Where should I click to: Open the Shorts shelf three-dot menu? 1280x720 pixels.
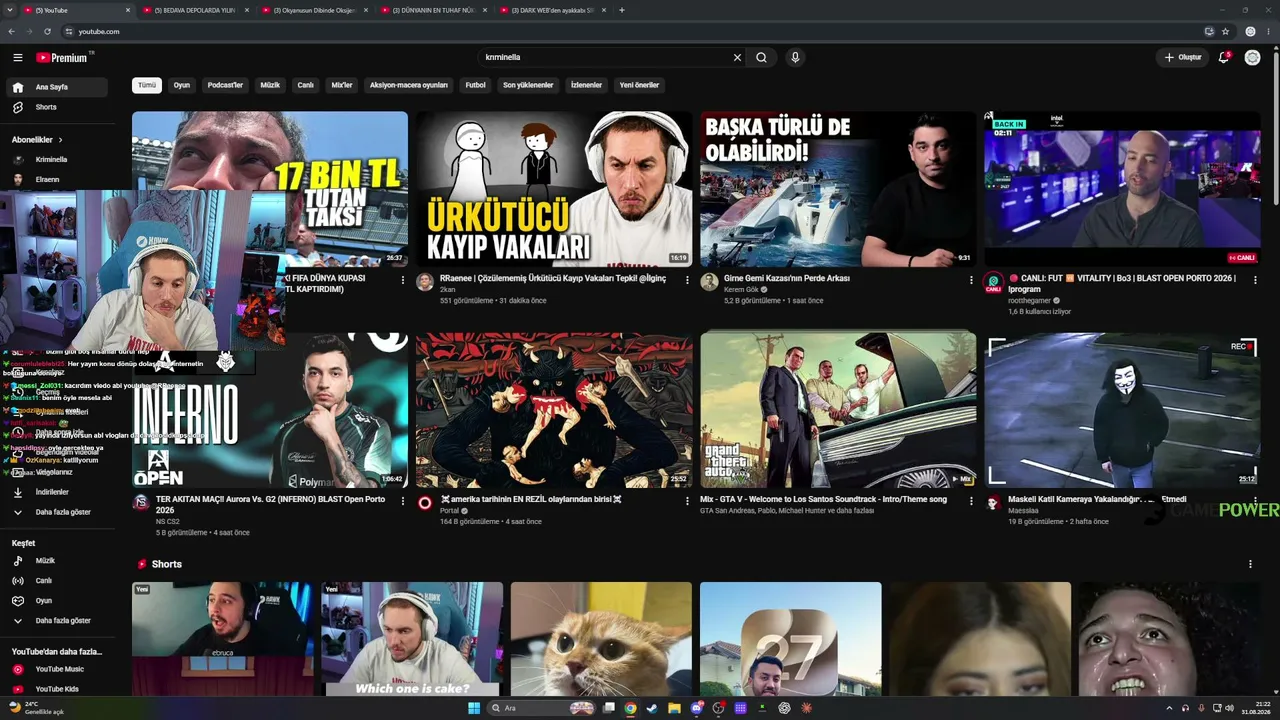(x=1250, y=564)
